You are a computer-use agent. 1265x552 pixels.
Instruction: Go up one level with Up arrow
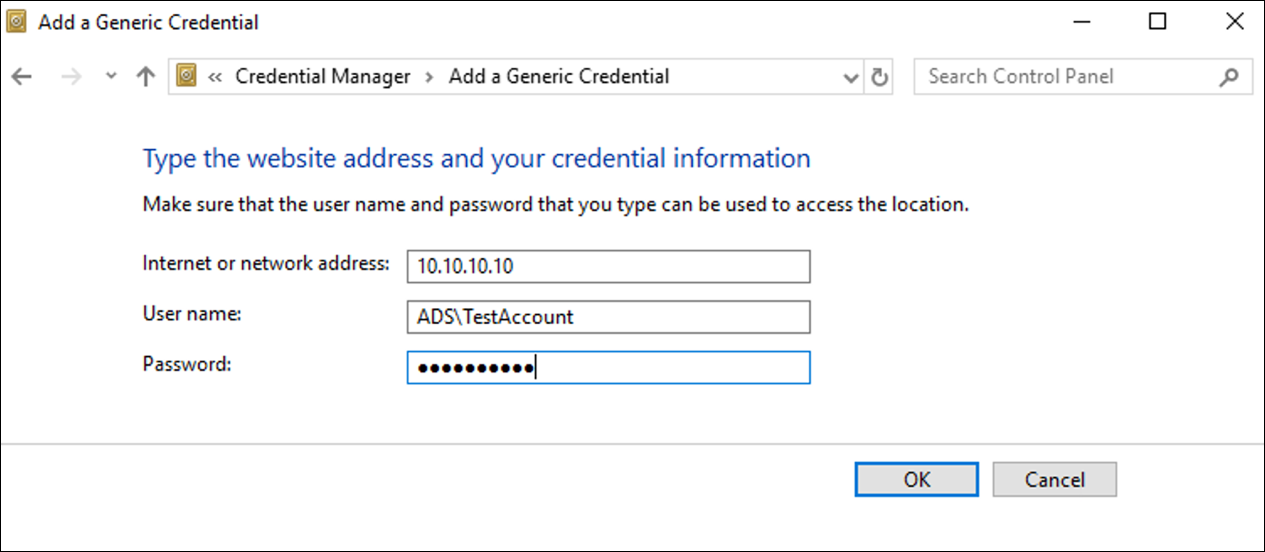(x=146, y=77)
